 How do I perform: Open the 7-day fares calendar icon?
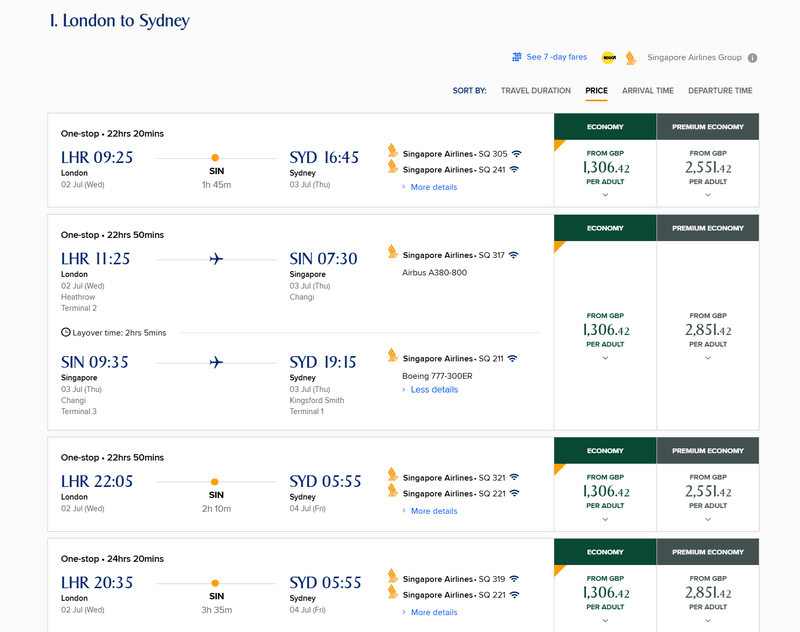click(x=516, y=57)
